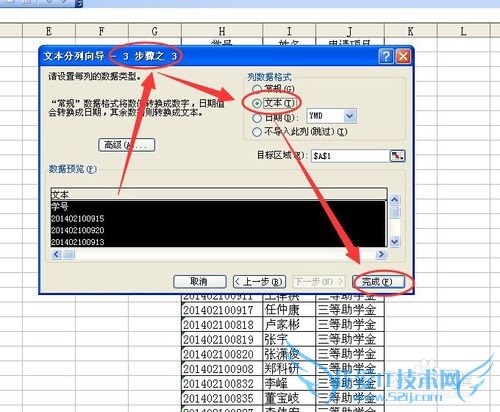Click cell 201402100835 in the sheet
Image resolution: width=500 pixels, height=412 pixels.
222,398
